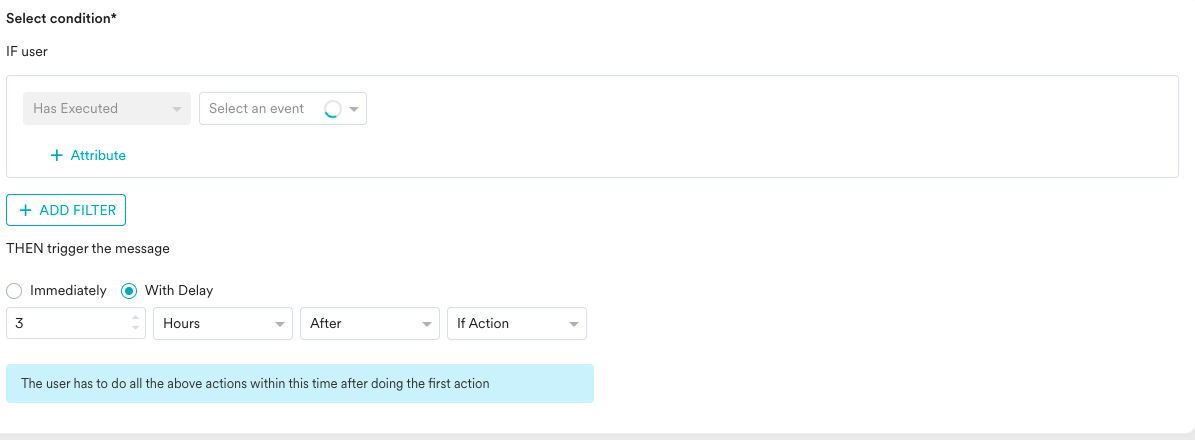Screen dimensions: 1195x440
Task: Click the Attribute link
Action: [x=98, y=156]
